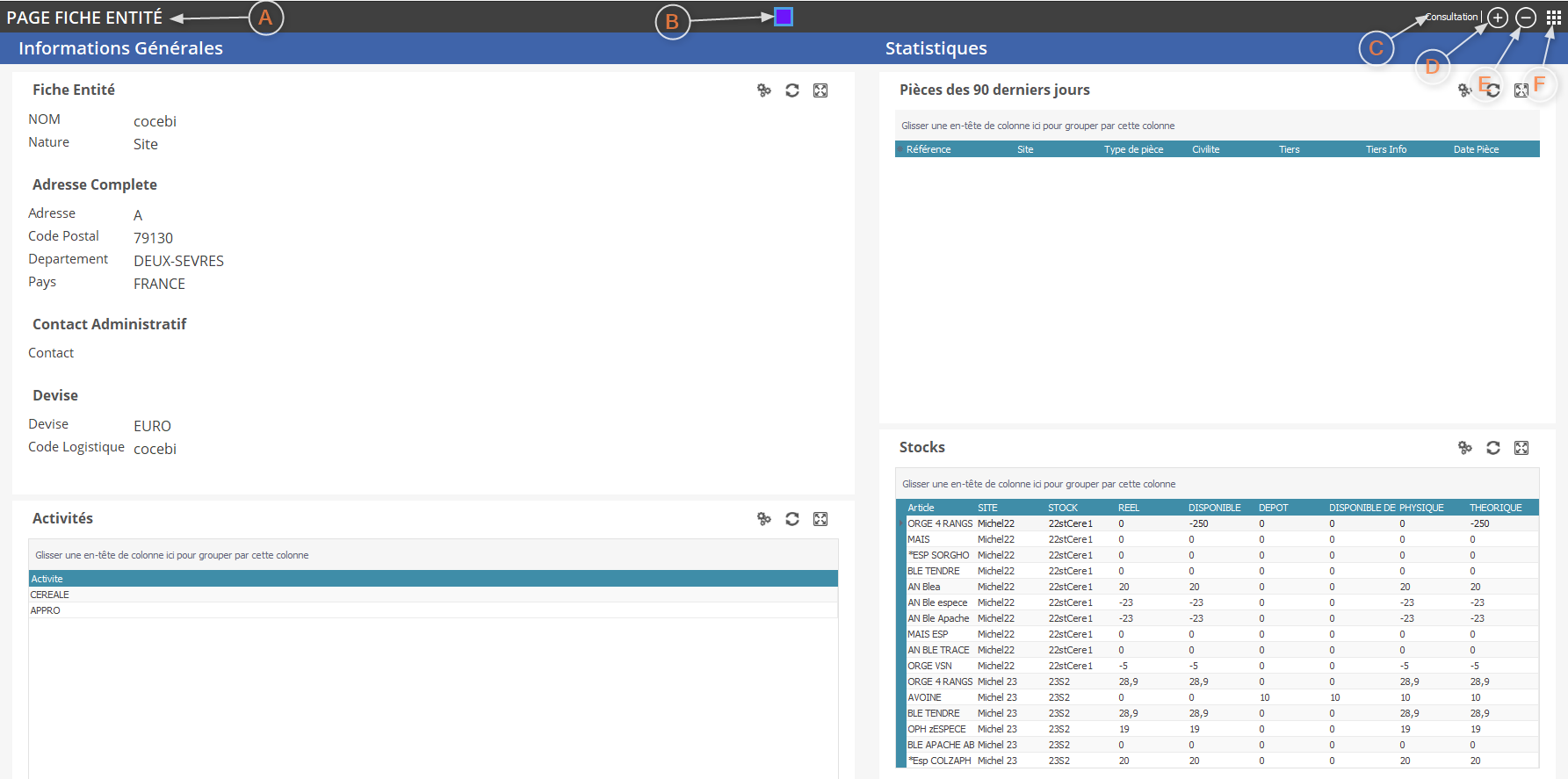Maximize the Stocks panel
The height and width of the screenshot is (779, 1568).
click(x=1521, y=448)
